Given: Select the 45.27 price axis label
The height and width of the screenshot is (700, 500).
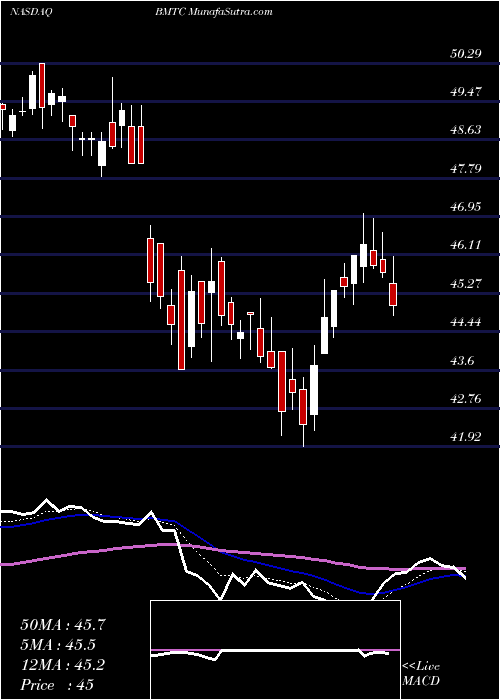Looking at the screenshot, I should pyautogui.click(x=467, y=283).
